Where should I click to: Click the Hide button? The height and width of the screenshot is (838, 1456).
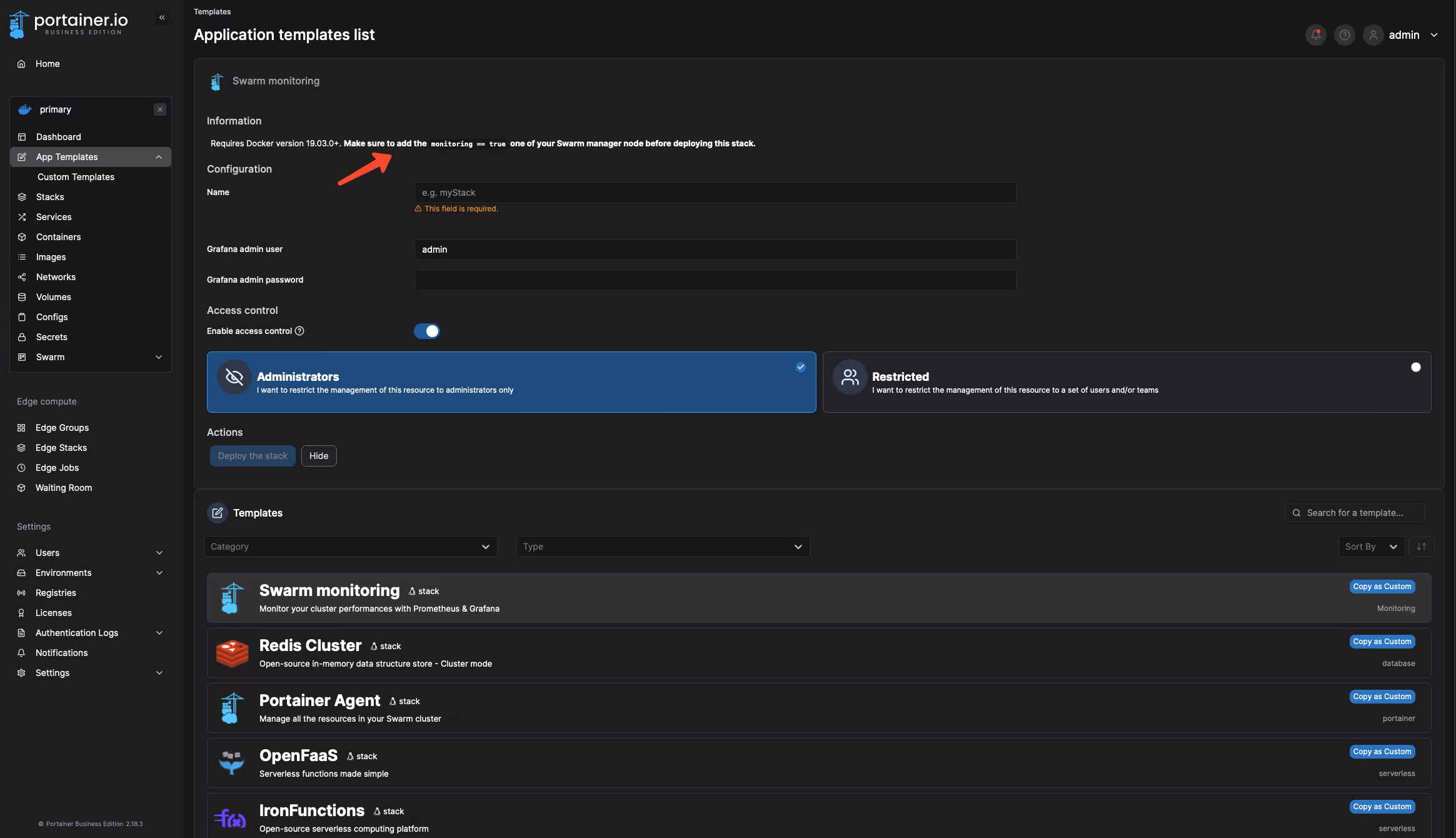click(319, 456)
